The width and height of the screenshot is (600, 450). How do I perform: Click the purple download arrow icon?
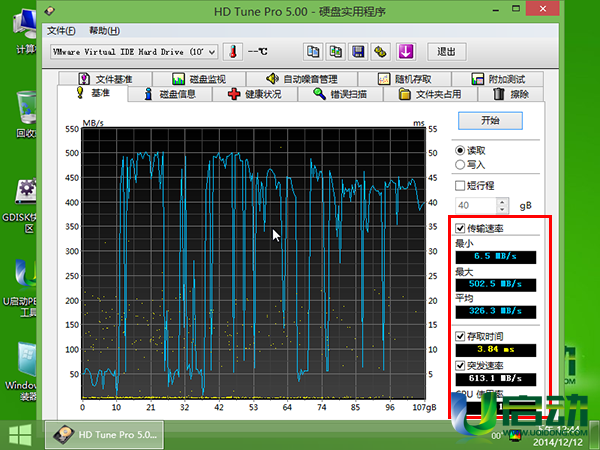pyautogui.click(x=406, y=52)
